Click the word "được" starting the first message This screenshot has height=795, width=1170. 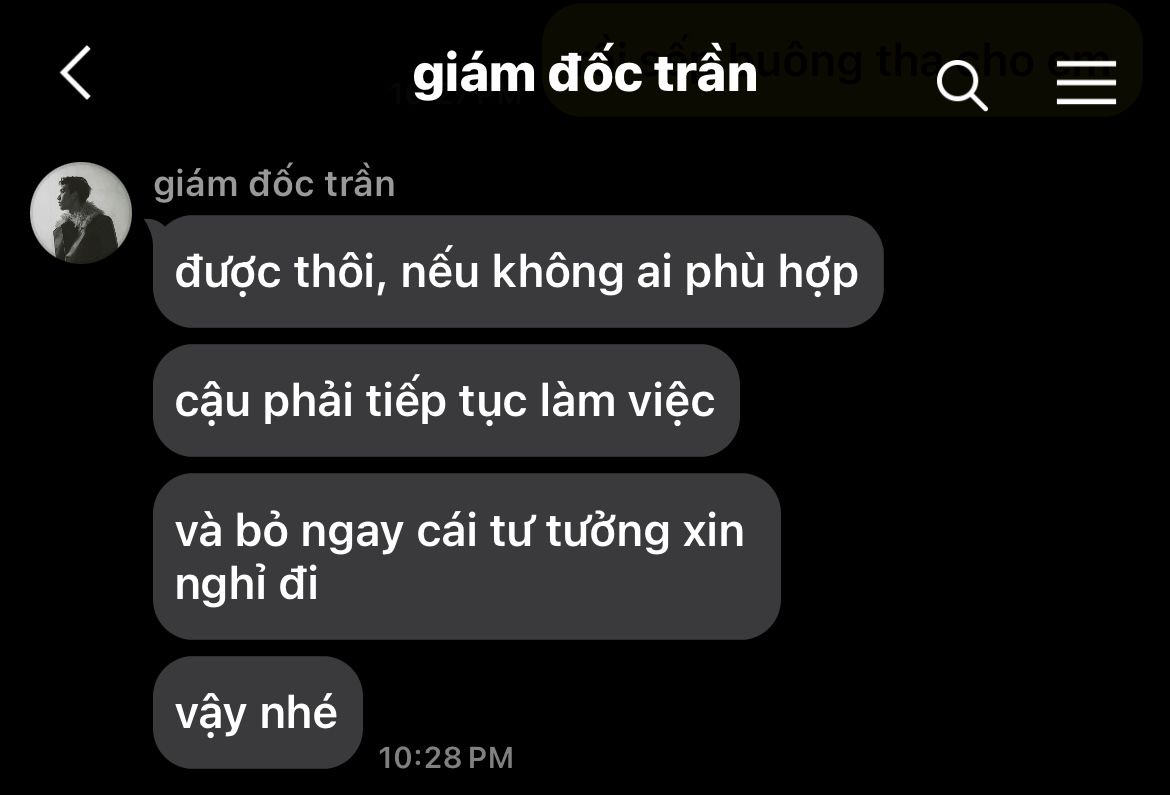(228, 272)
